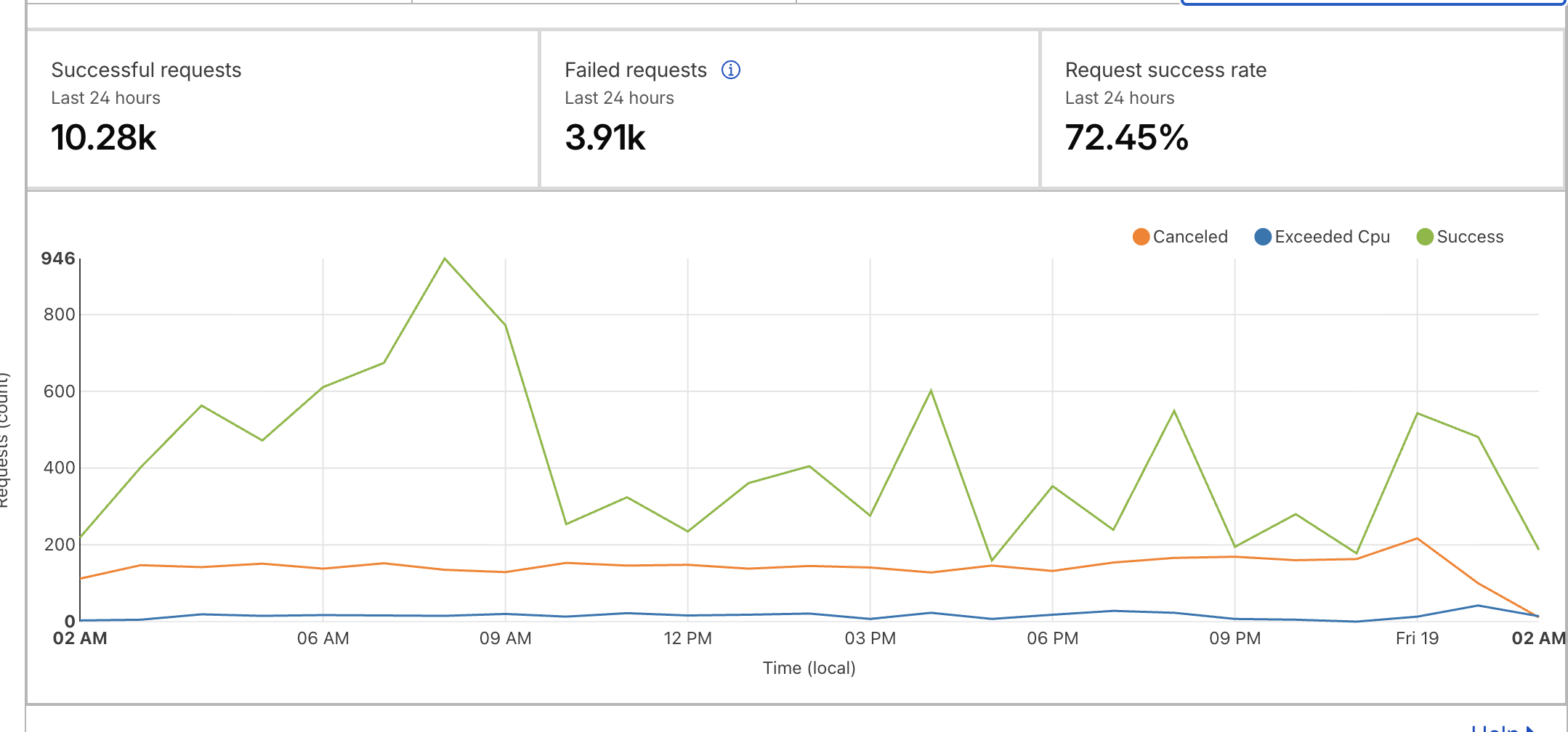
Task: Click the 09 PM x-axis label
Action: pos(1235,638)
